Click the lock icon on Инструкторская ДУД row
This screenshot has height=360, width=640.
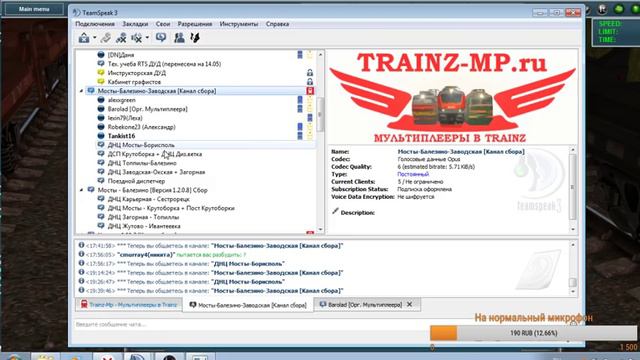(310, 73)
